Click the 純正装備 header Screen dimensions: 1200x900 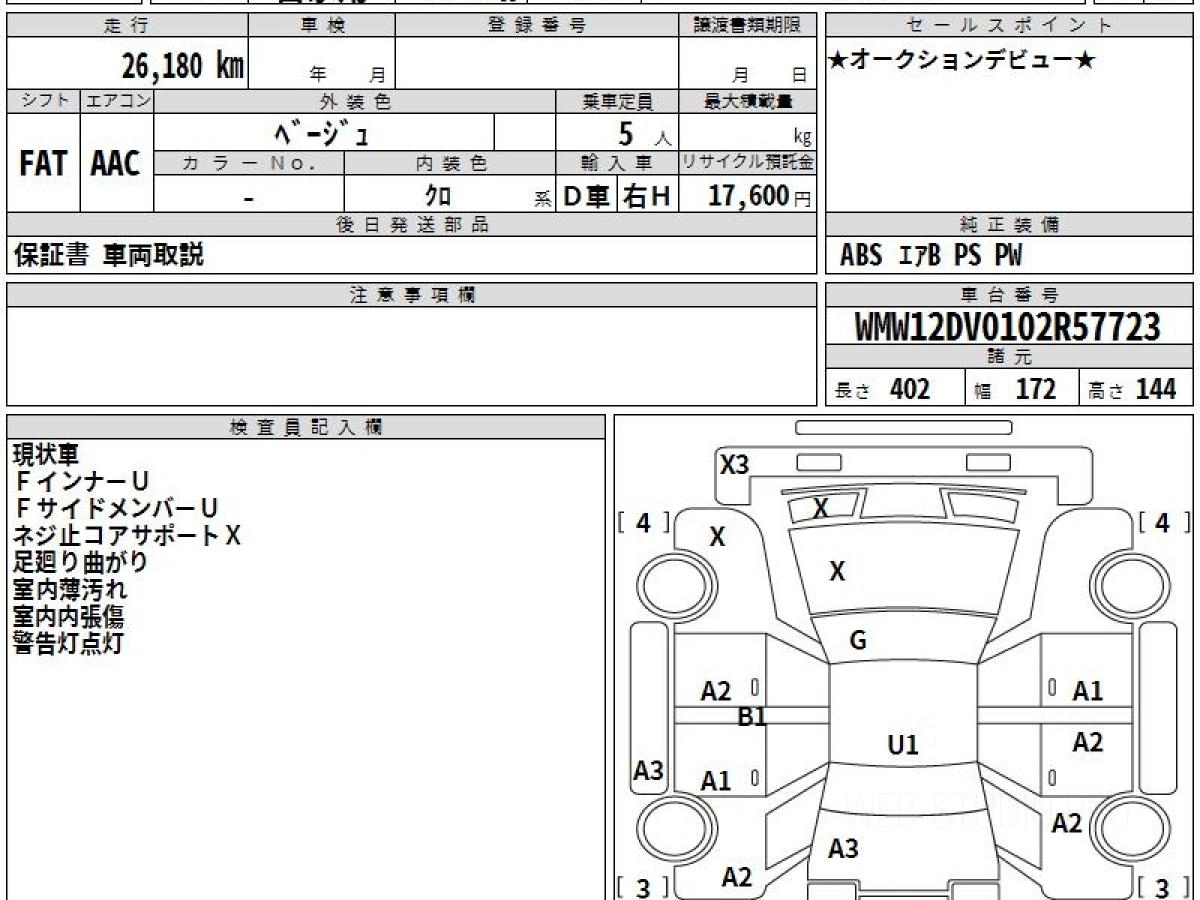point(1009,225)
